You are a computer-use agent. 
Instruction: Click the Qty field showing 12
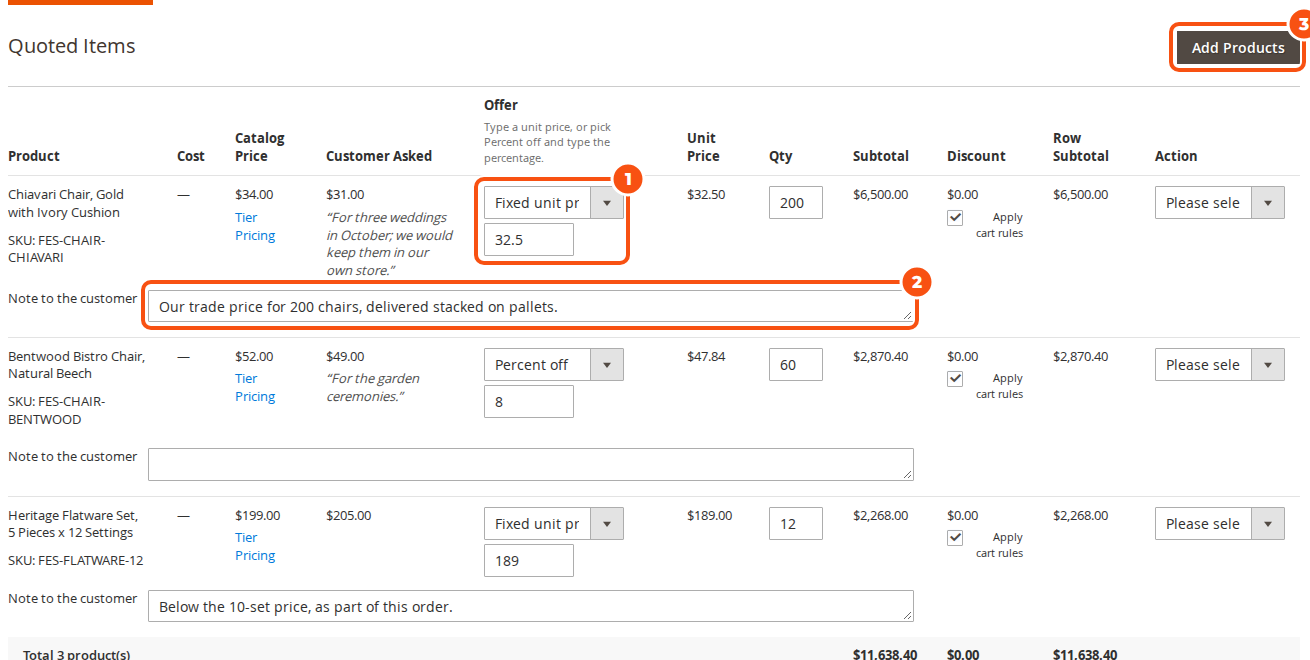[796, 524]
